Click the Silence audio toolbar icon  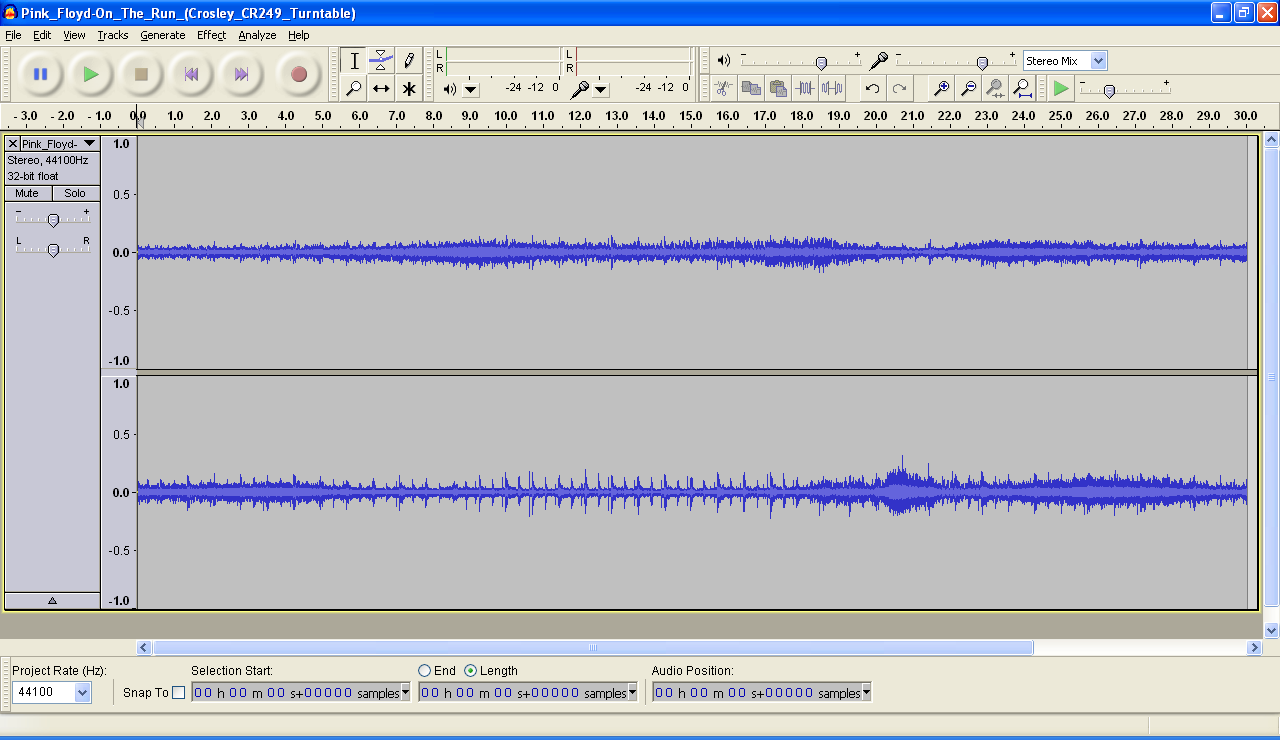pos(832,89)
